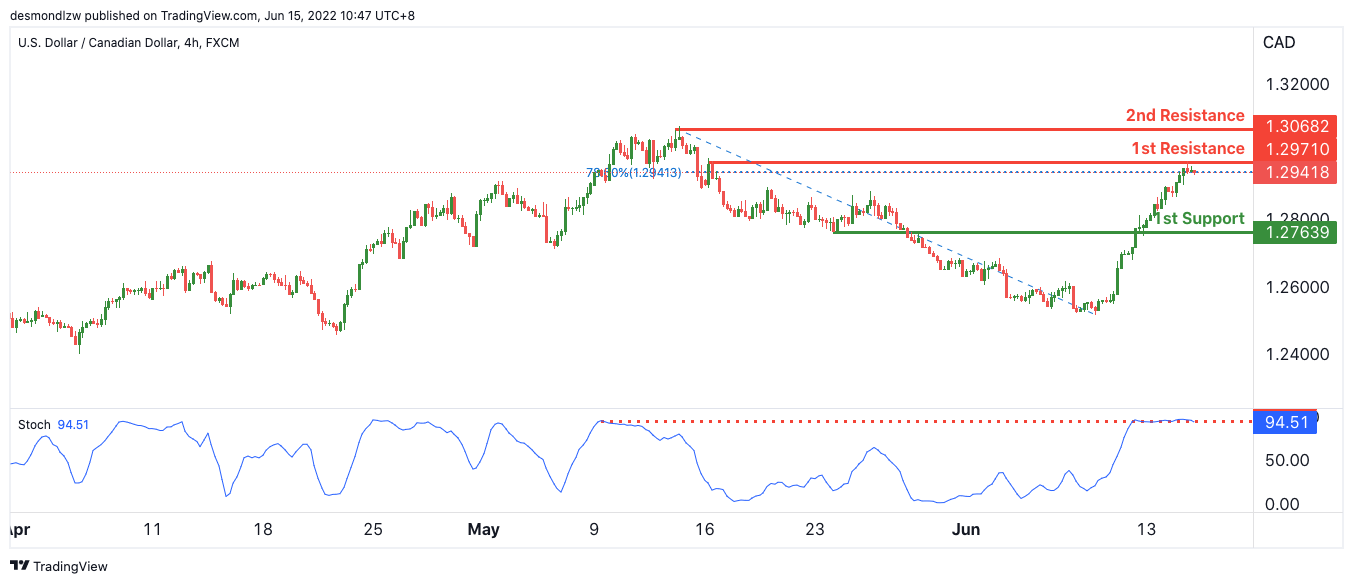Select the 1st Resistance text label
Viewport: 1353px width, 583px height.
pos(1188,149)
